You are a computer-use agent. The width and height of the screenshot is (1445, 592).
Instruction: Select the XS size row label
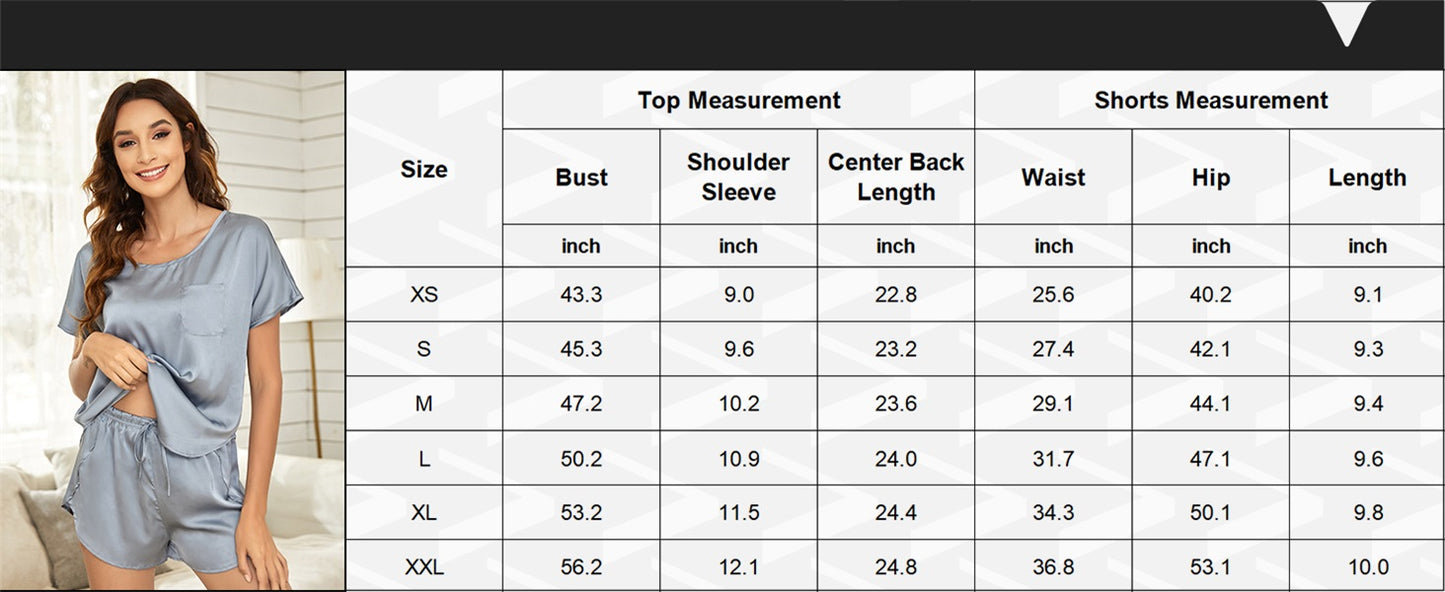click(x=424, y=295)
